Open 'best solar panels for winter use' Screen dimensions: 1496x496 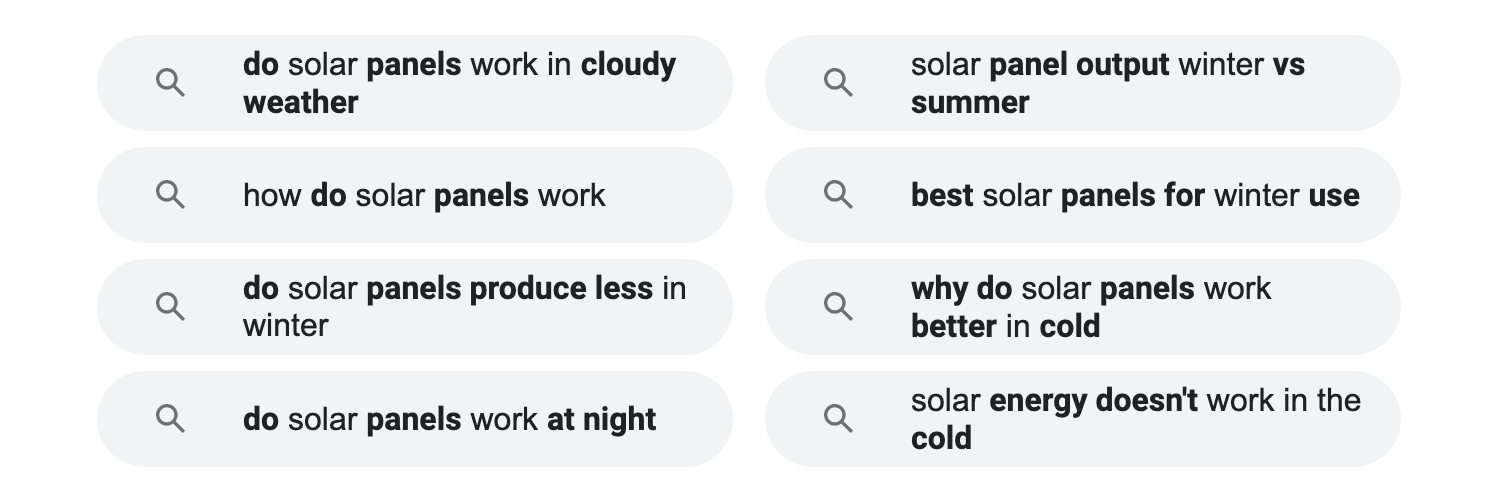1134,195
